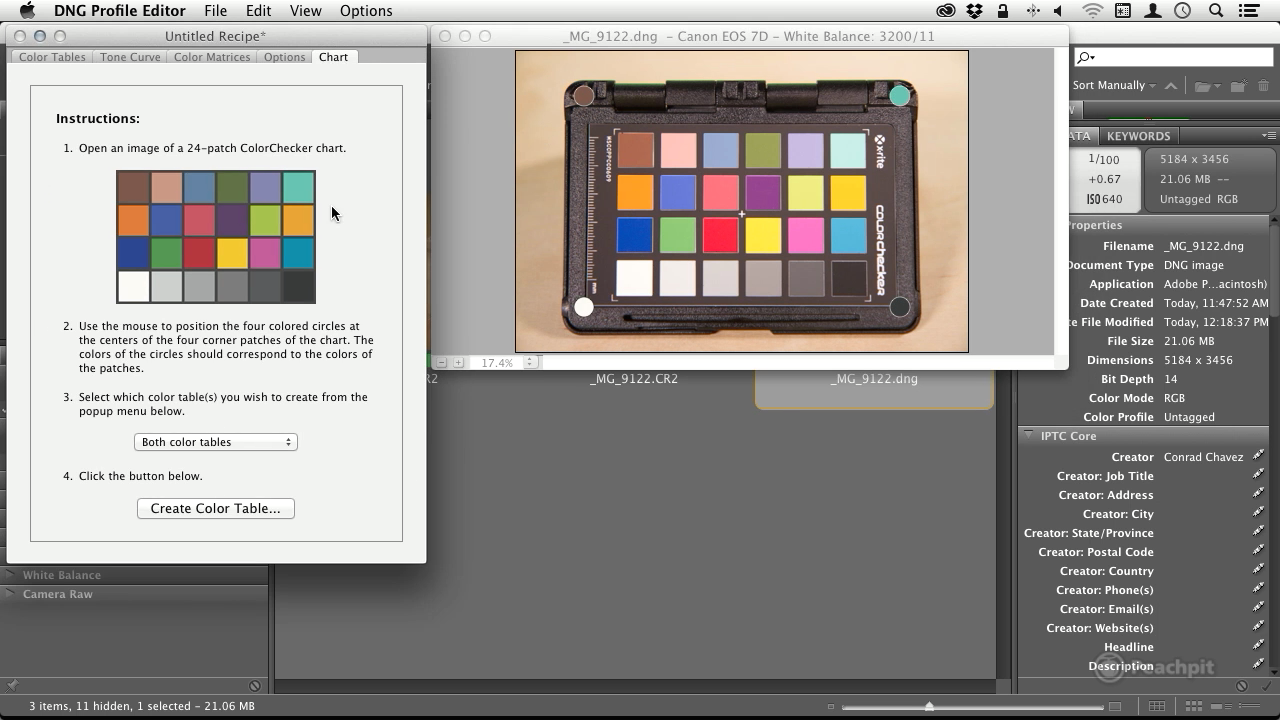The height and width of the screenshot is (720, 1280).
Task: Open the Apple menu
Action: coord(27,11)
